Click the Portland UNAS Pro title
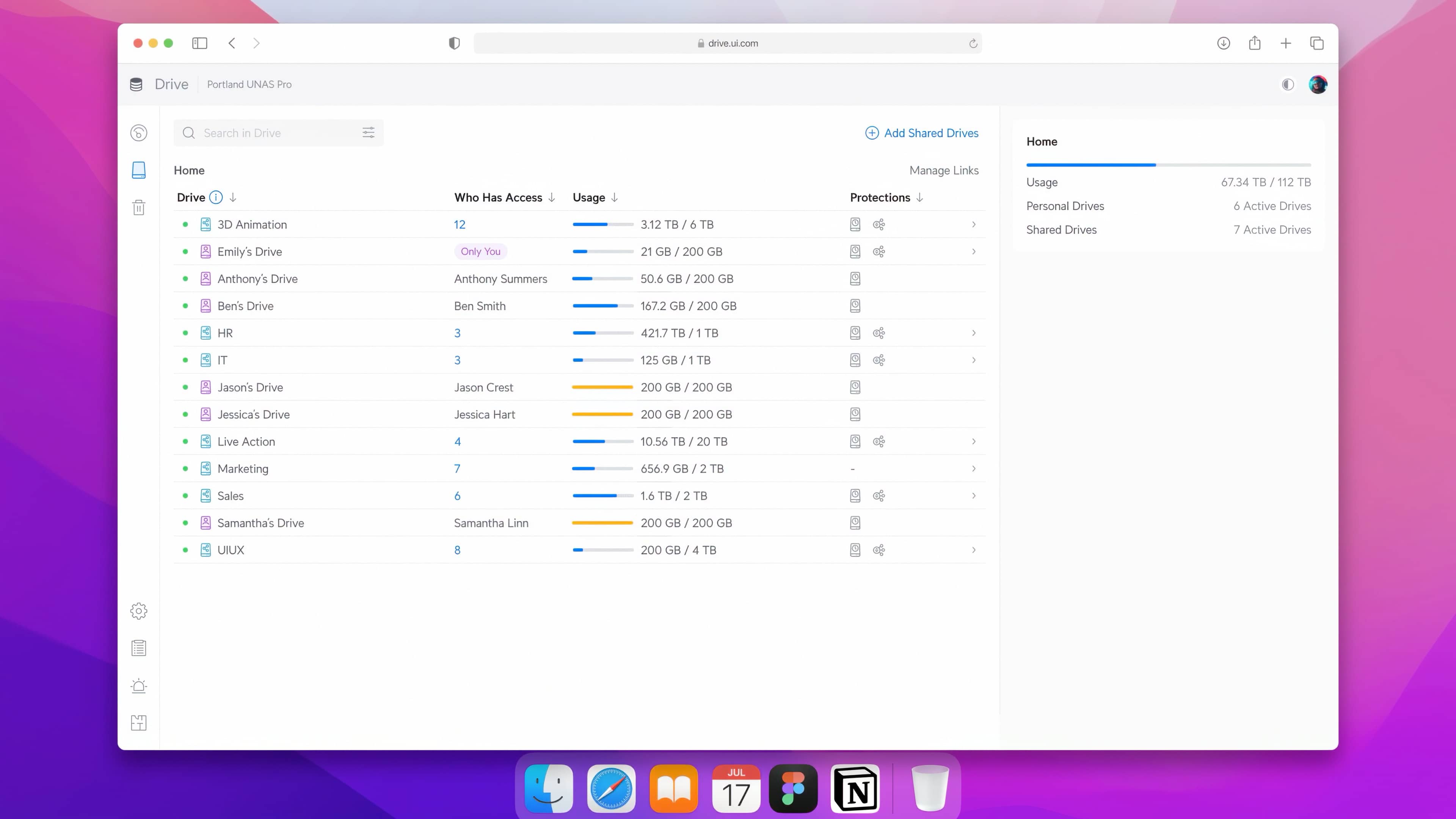Viewport: 1456px width, 819px height. [249, 84]
